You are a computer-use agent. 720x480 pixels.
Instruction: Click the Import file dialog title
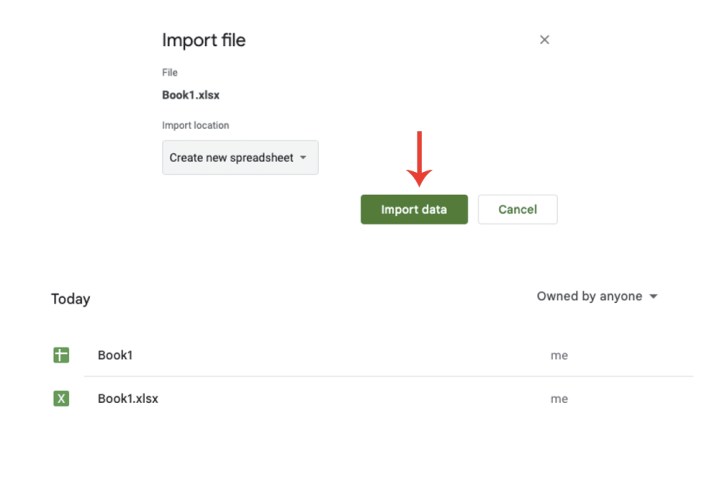coord(204,41)
